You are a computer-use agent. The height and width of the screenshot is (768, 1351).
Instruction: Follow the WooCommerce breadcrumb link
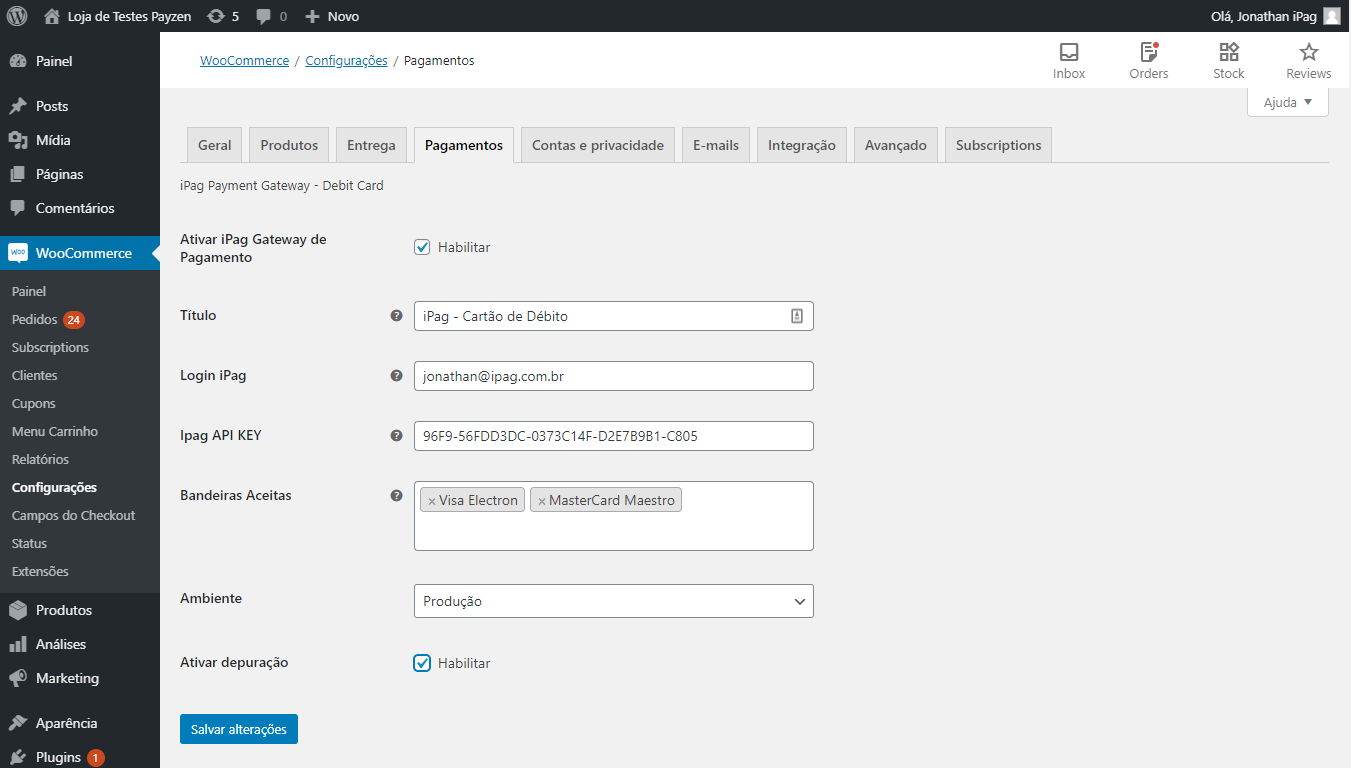244,61
